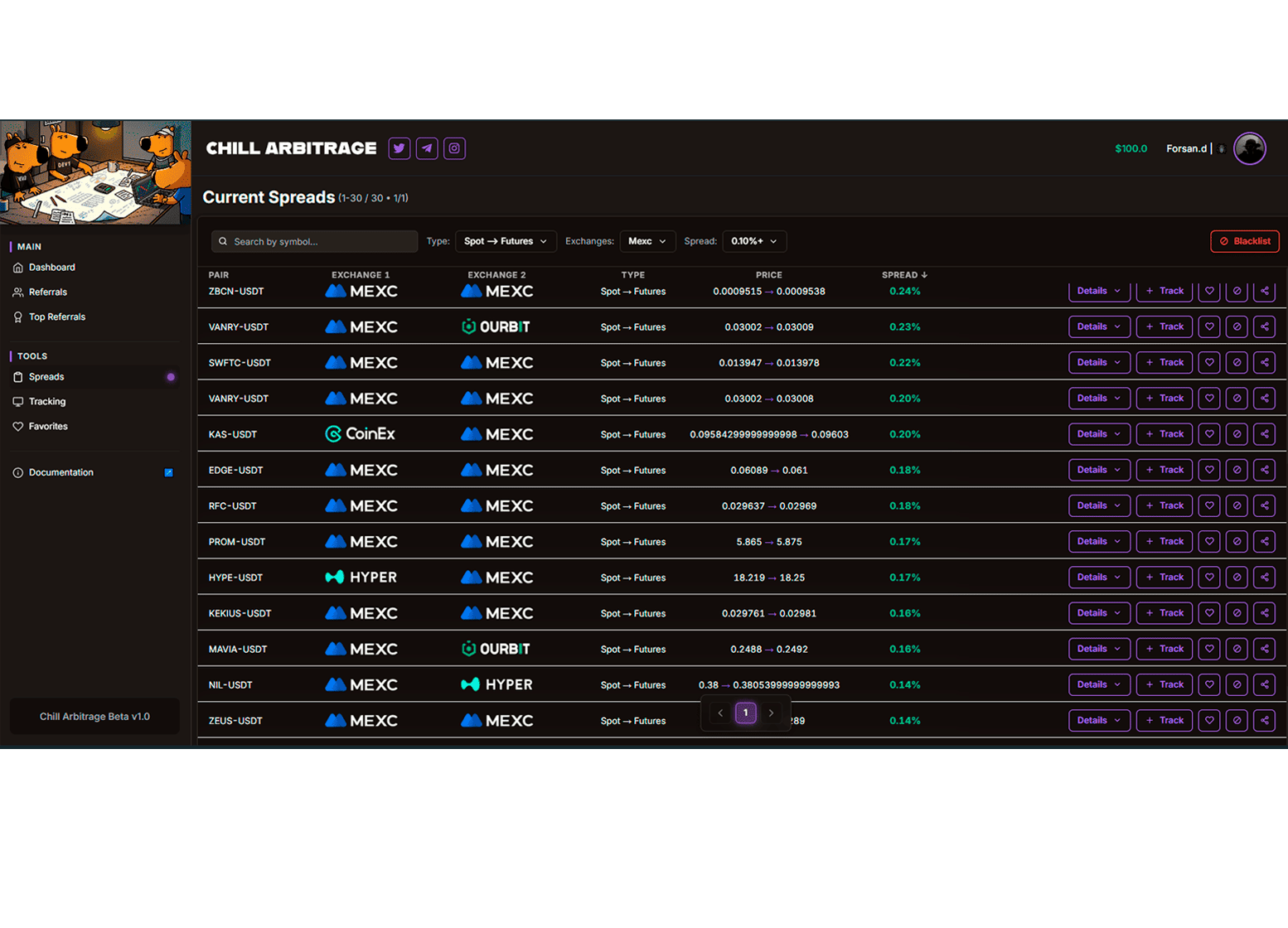Screen dimensions: 1288x928
Task: Open the Telegram channel icon
Action: pyautogui.click(x=427, y=148)
